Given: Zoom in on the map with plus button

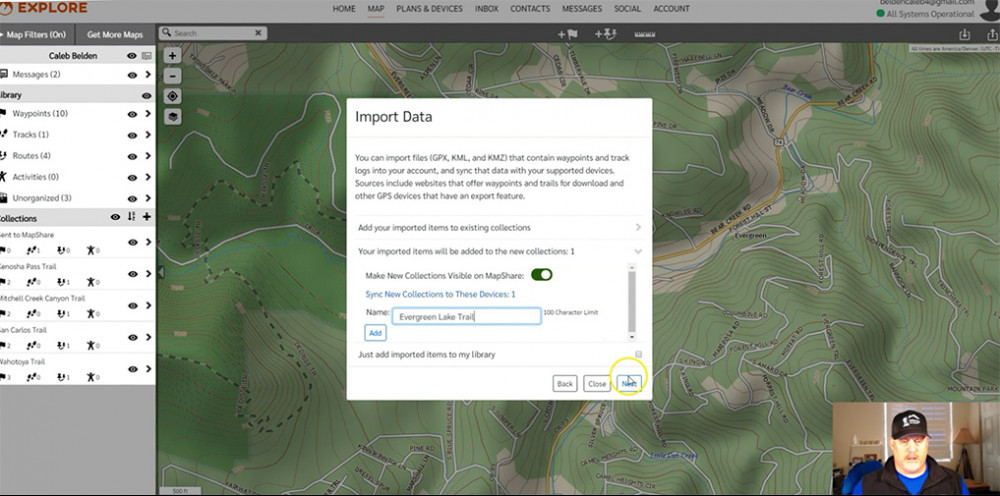Looking at the screenshot, I should tap(173, 55).
